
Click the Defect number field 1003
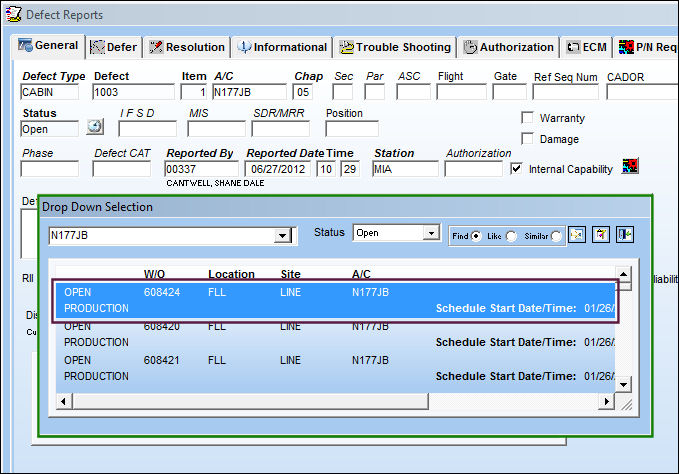pyautogui.click(x=133, y=92)
